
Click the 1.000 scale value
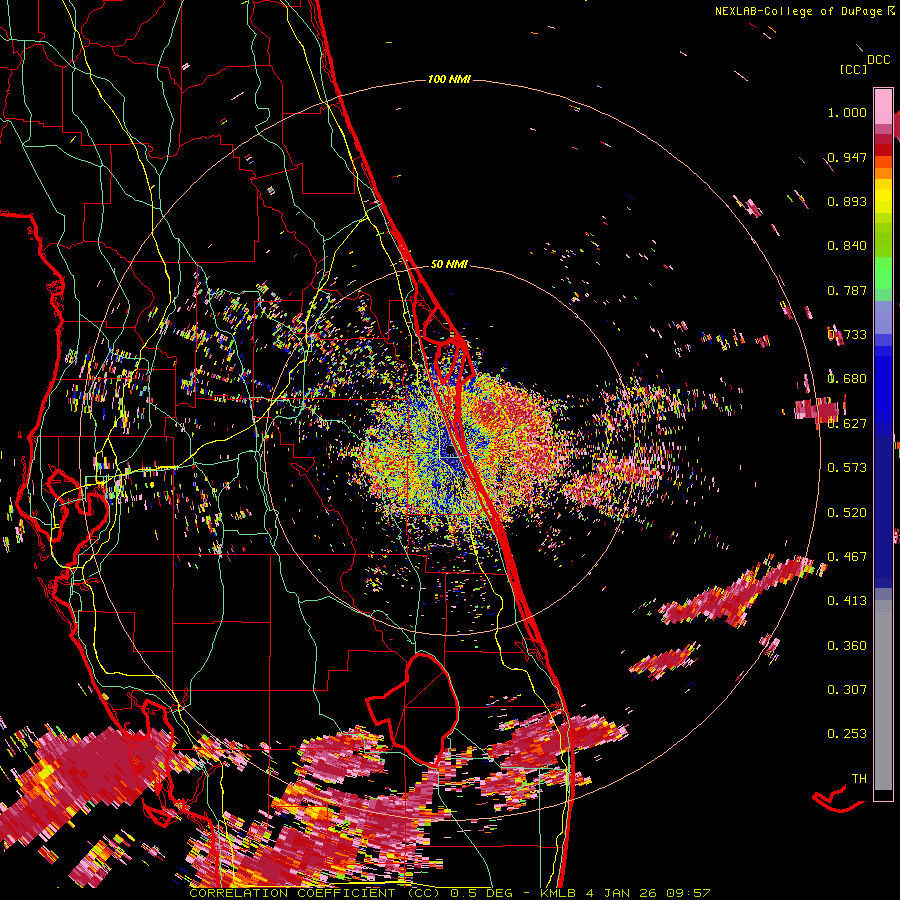(x=847, y=112)
